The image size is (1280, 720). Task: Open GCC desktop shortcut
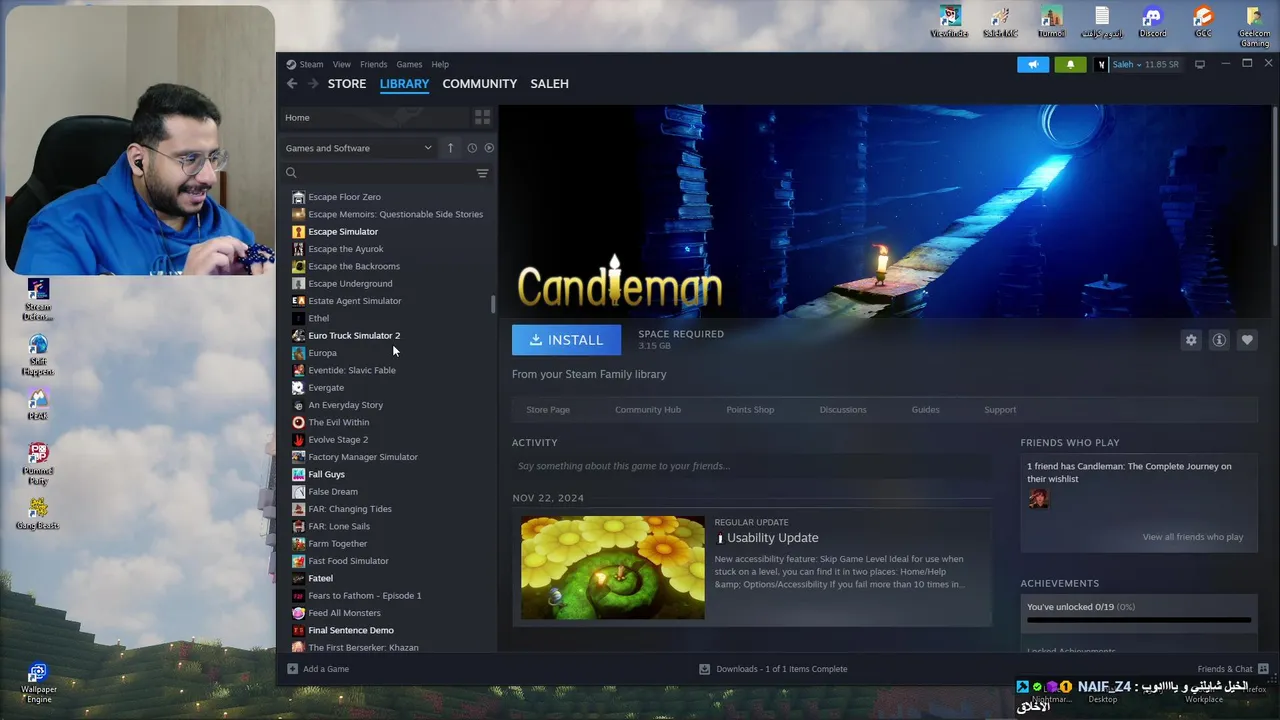pos(1203,22)
